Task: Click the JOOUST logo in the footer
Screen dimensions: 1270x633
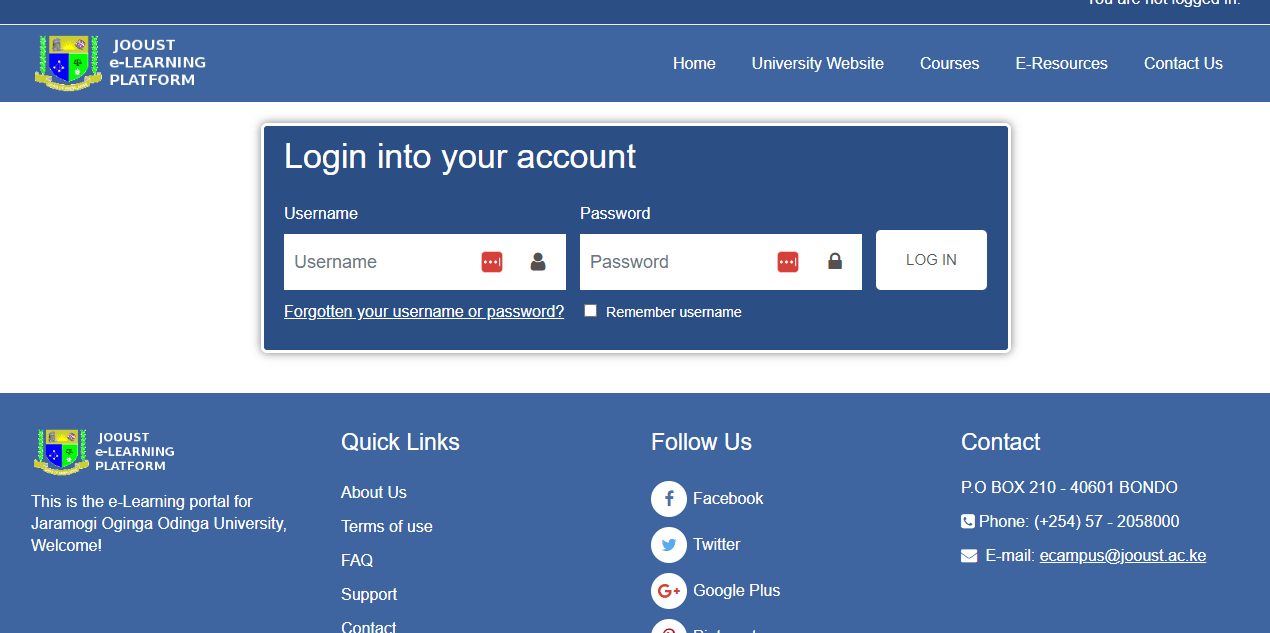Action: click(x=60, y=451)
